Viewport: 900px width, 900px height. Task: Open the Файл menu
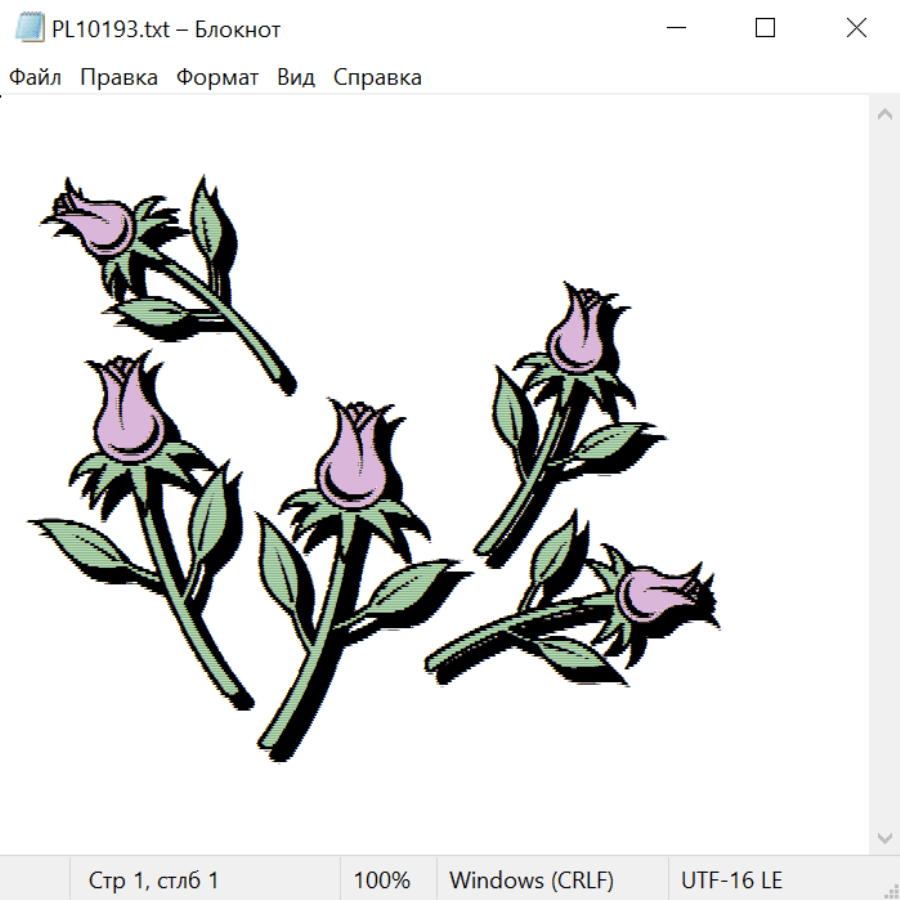(x=36, y=78)
